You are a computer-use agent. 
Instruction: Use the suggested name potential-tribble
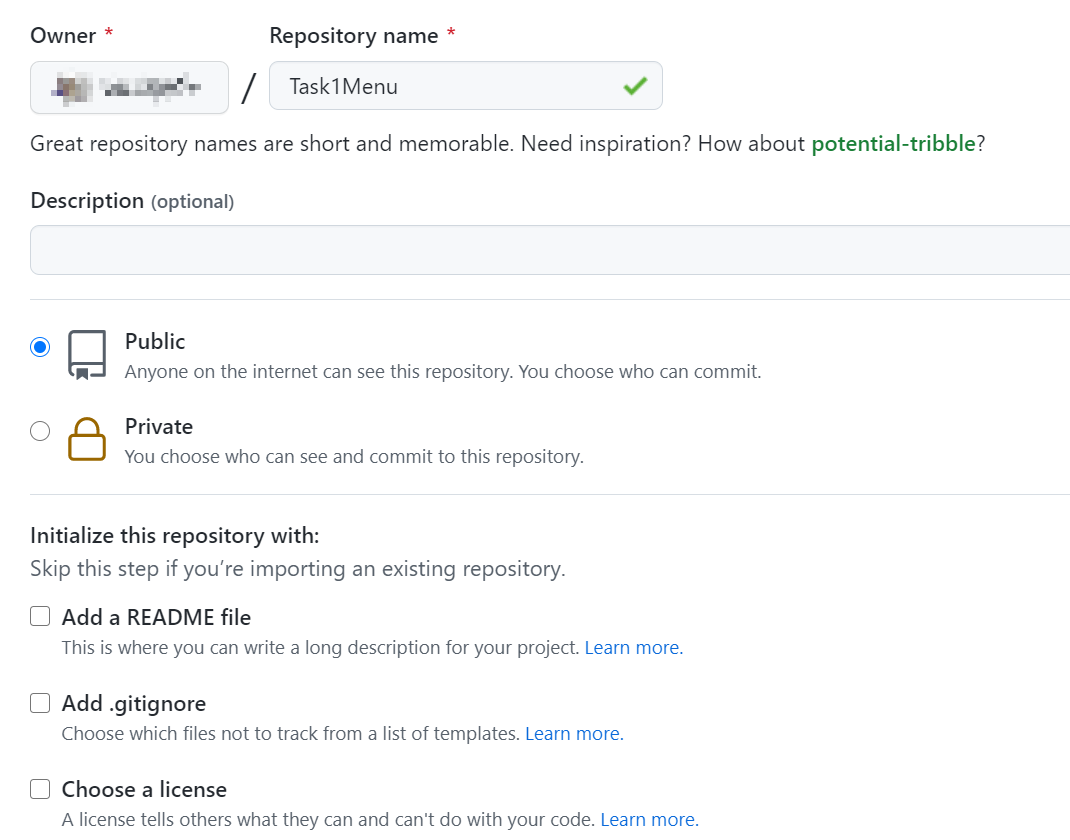[x=893, y=144]
